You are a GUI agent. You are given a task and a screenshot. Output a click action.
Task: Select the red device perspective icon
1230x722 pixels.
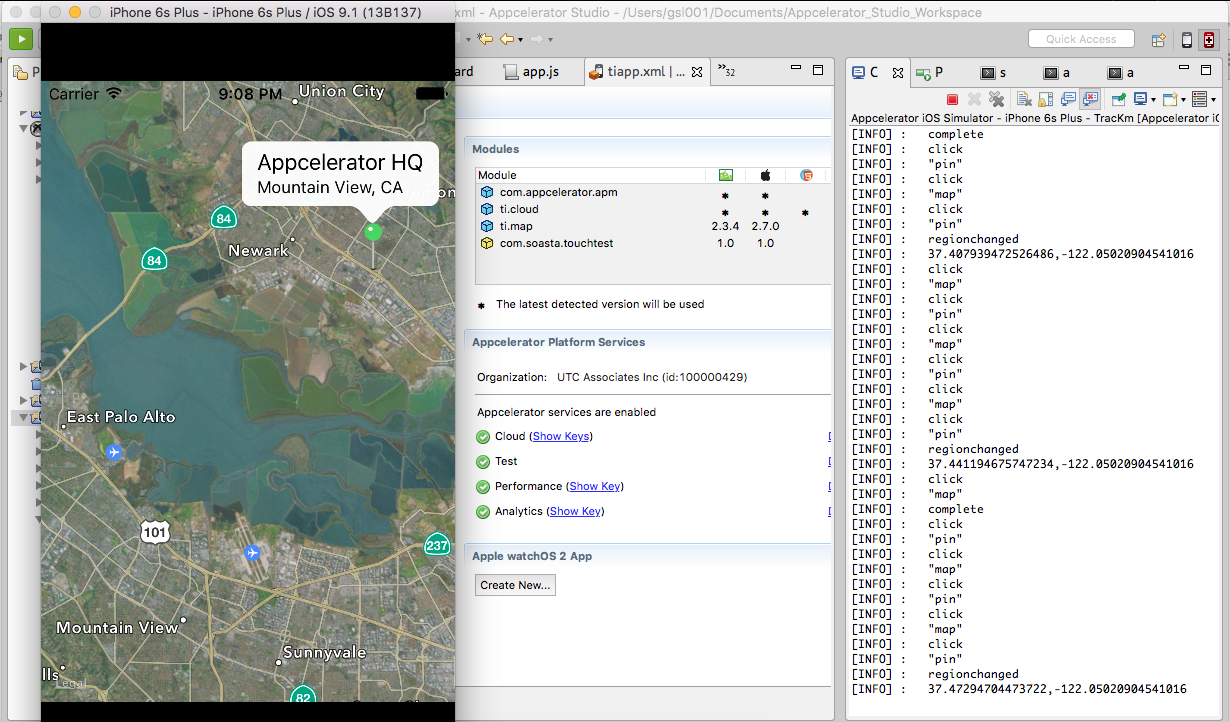[x=1209, y=40]
